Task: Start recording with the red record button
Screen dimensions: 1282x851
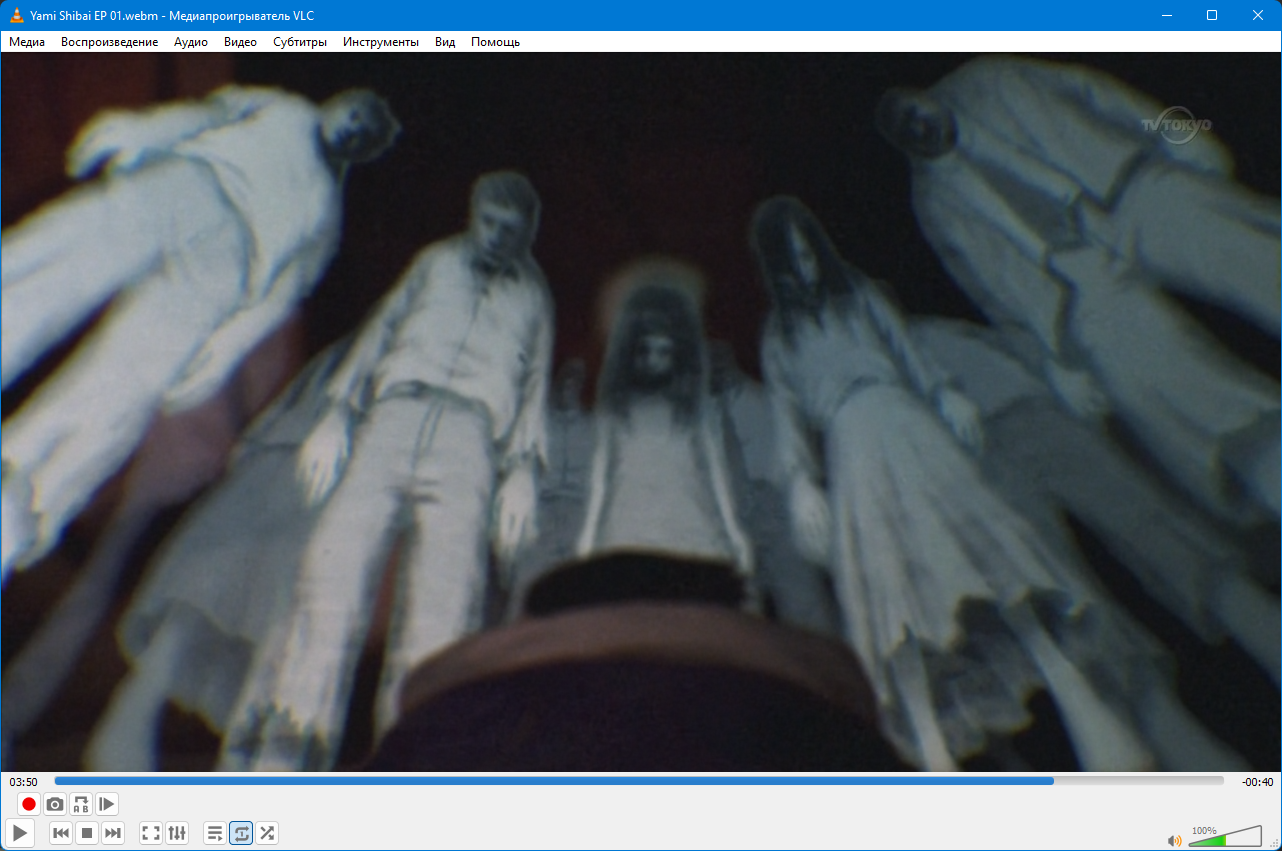Action: pyautogui.click(x=29, y=804)
